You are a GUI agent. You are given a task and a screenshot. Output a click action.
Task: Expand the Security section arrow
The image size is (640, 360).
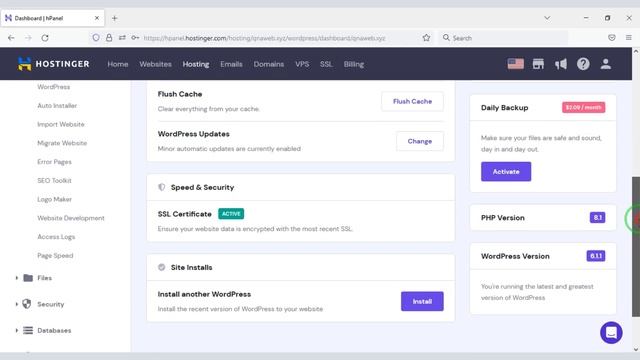pyautogui.click(x=17, y=304)
